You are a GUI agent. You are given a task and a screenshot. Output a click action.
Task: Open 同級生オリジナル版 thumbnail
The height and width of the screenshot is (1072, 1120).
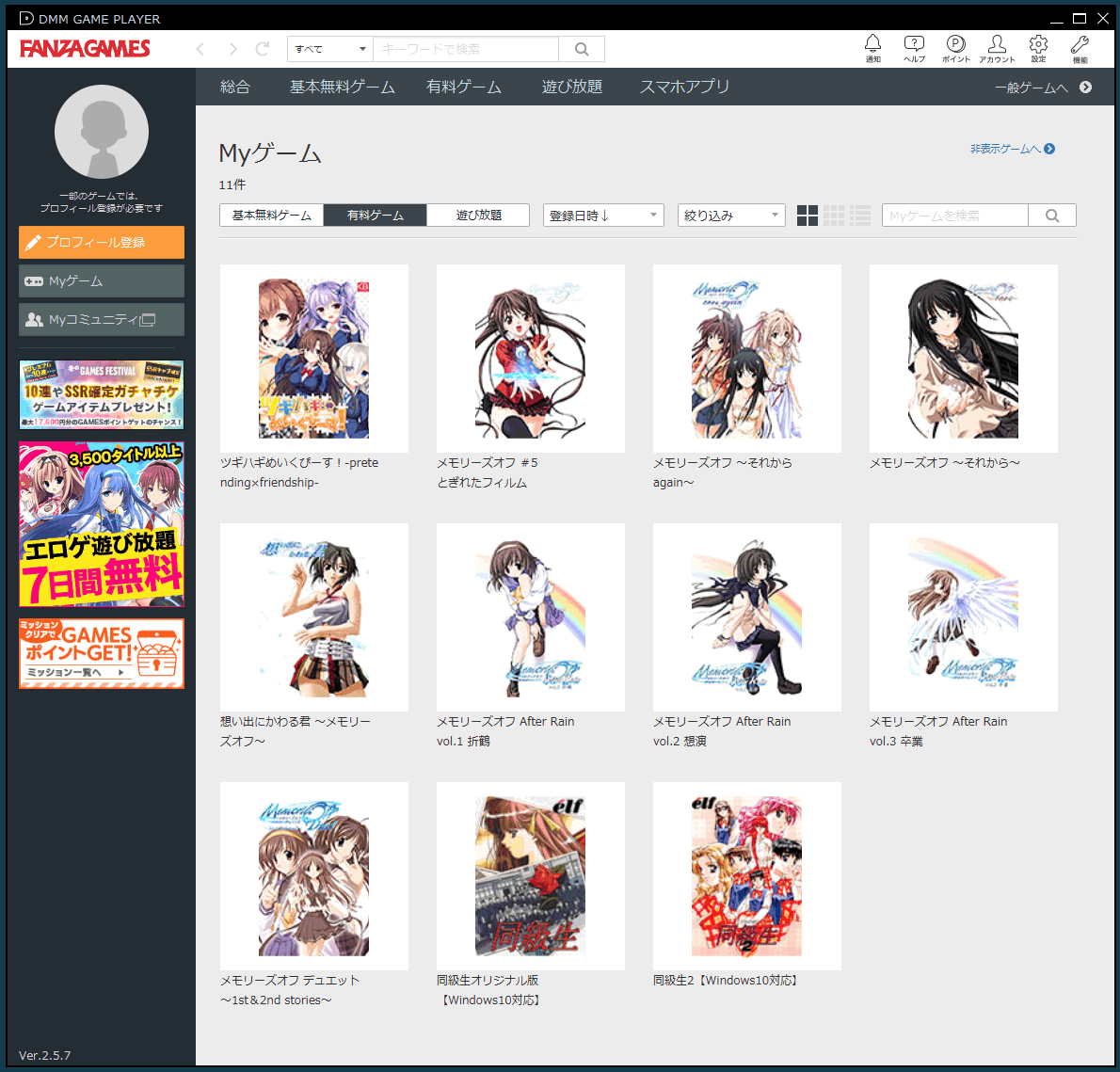pyautogui.click(x=531, y=876)
